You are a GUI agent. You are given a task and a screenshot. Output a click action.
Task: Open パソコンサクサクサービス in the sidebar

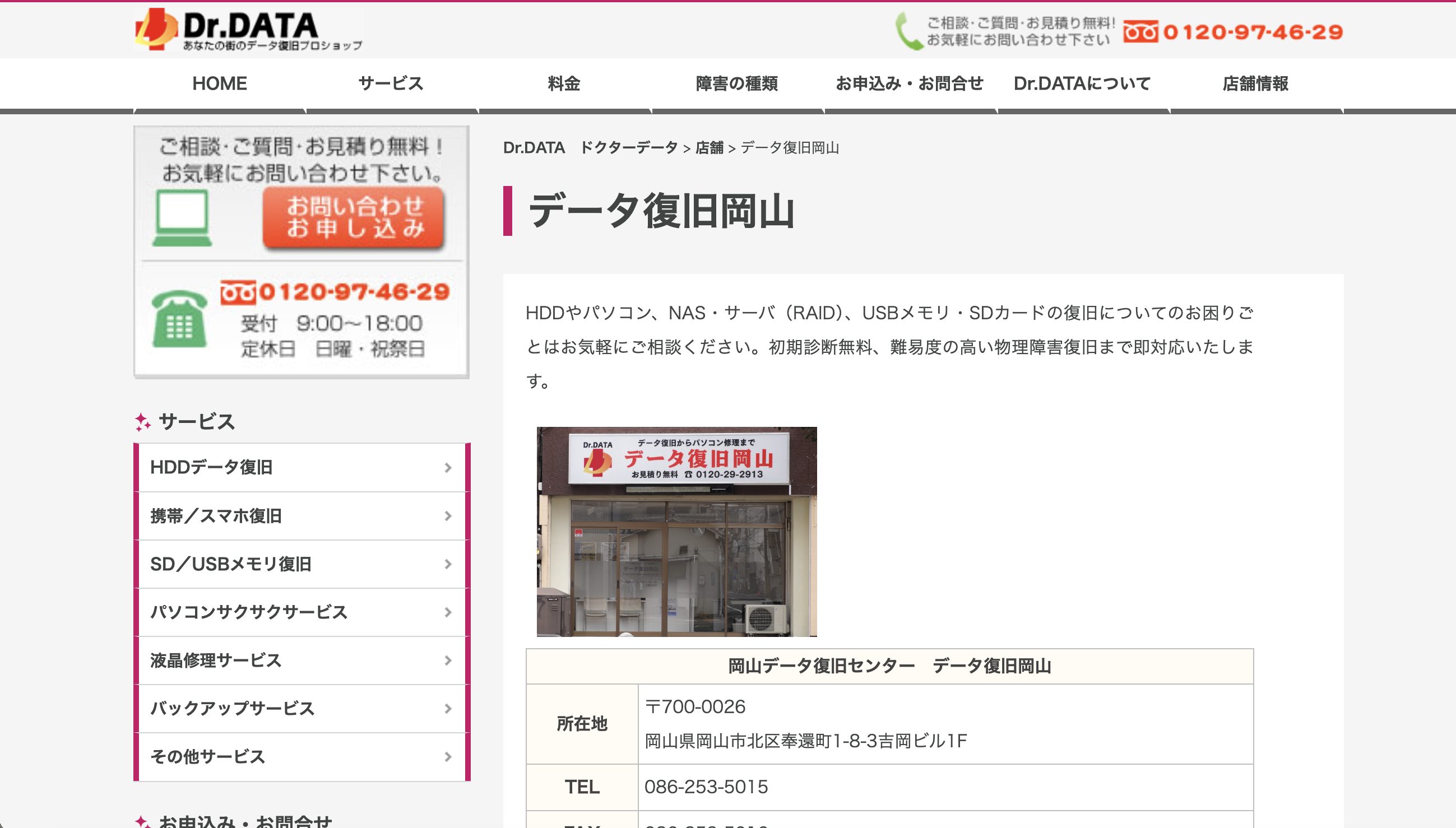point(248,612)
